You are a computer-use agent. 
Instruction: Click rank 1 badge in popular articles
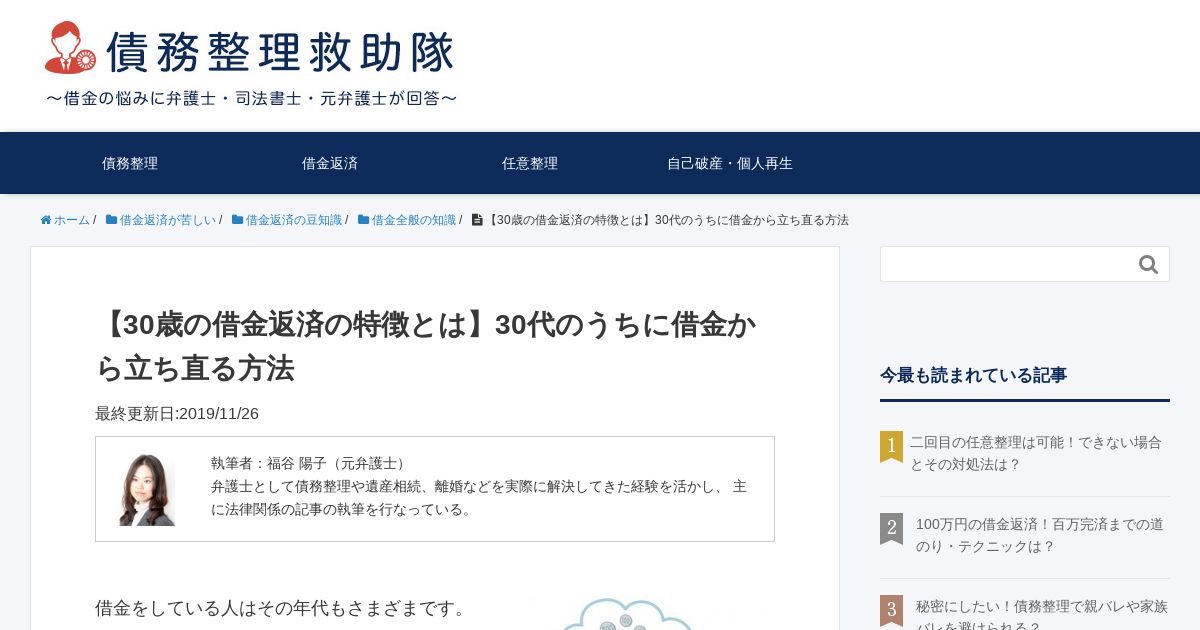click(891, 446)
